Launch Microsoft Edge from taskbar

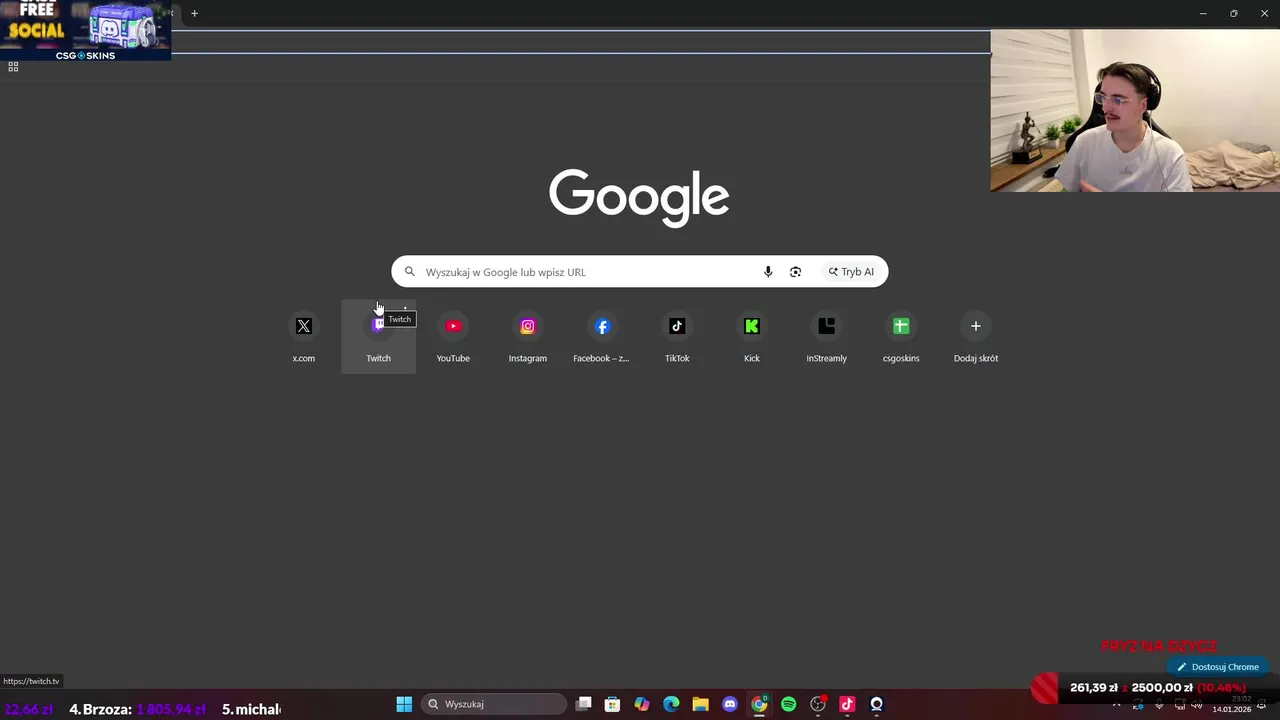point(671,704)
